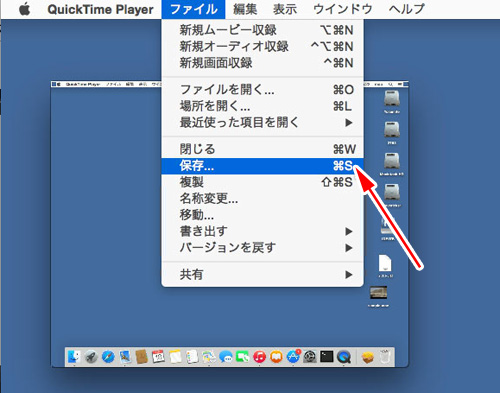Open Maps icon in Dock

pos(209,357)
